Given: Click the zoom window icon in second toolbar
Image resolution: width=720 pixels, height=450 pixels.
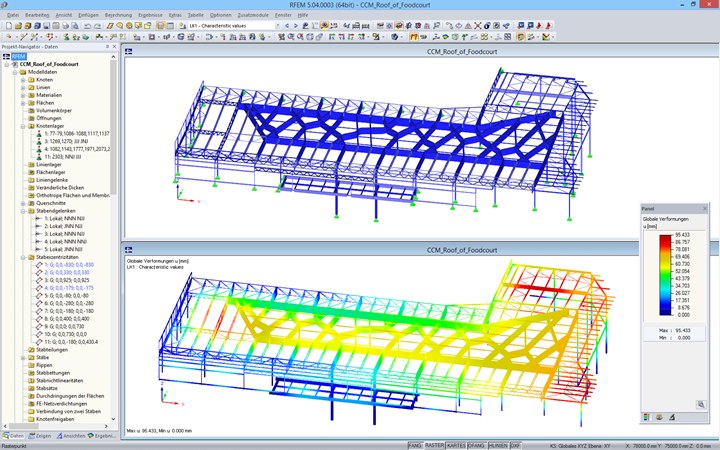Looking at the screenshot, I should (290, 36).
